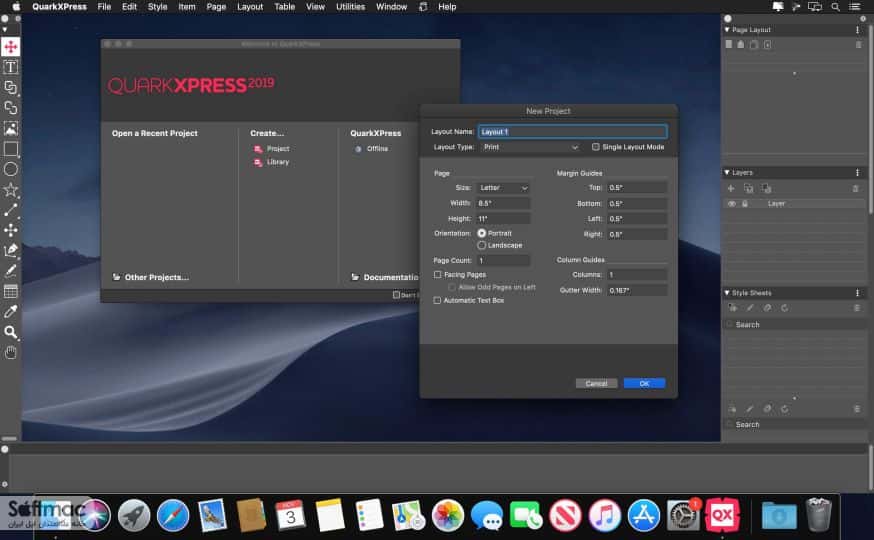Open Style Sheets panel options menu
The image size is (874, 540).
858,293
